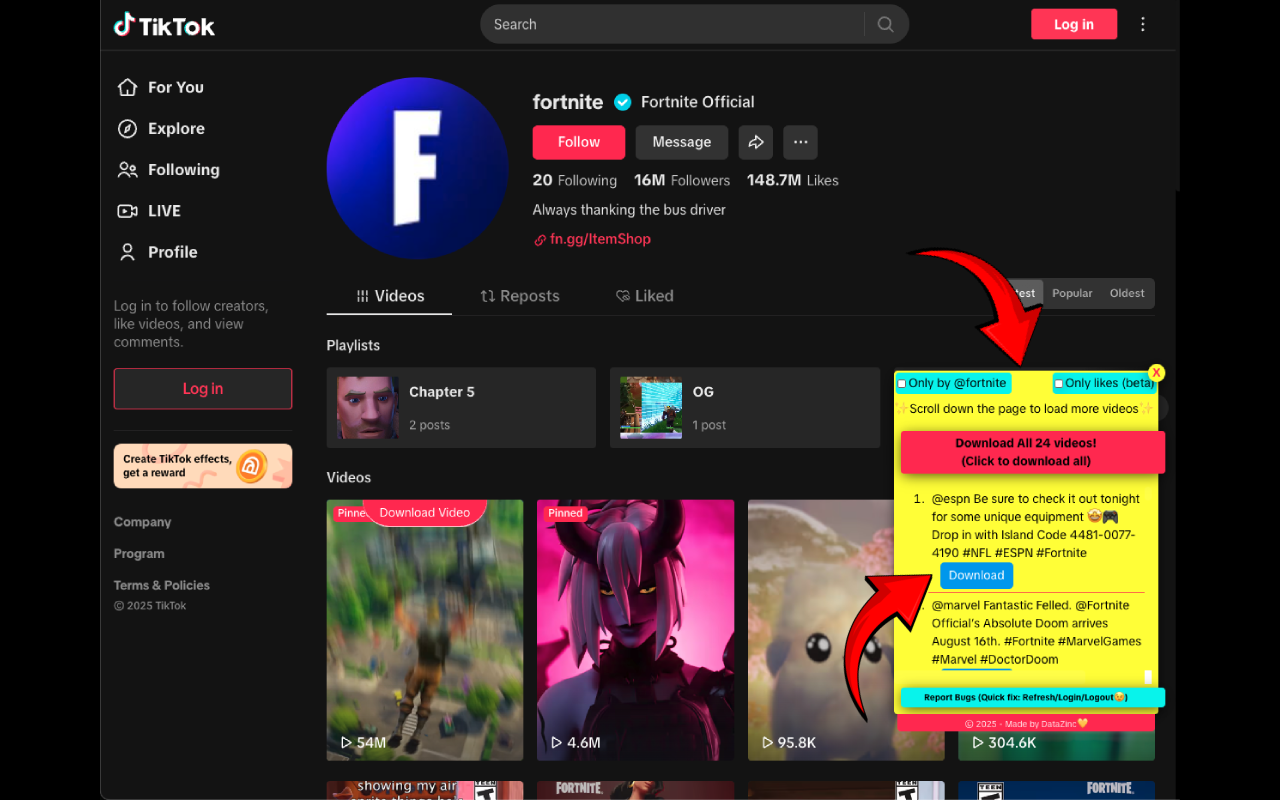Click the share arrow icon on profile
Image resolution: width=1280 pixels, height=800 pixels.
pyautogui.click(x=756, y=142)
